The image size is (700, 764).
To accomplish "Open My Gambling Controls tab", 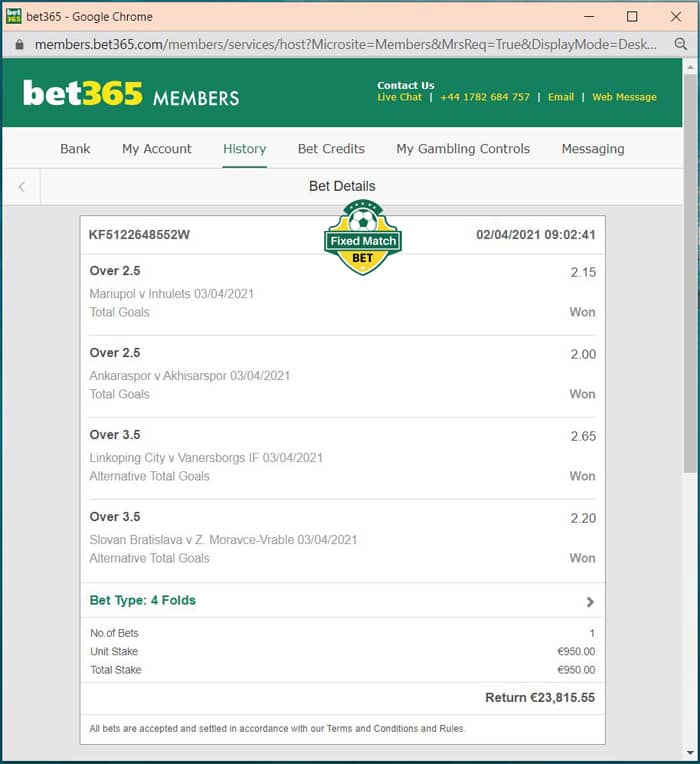I will point(463,149).
